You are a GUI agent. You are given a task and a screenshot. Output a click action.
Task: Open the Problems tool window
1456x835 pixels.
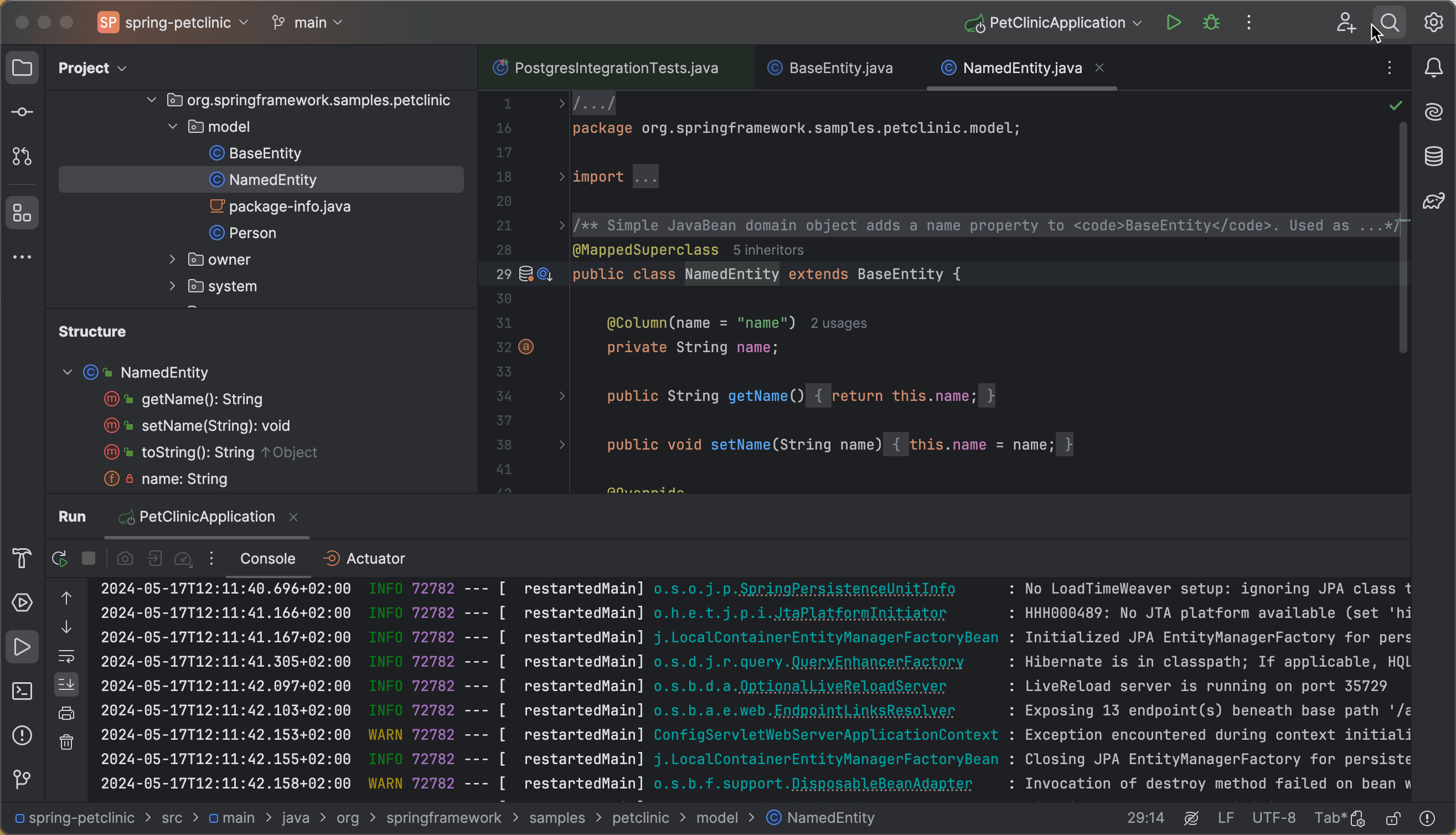point(22,736)
